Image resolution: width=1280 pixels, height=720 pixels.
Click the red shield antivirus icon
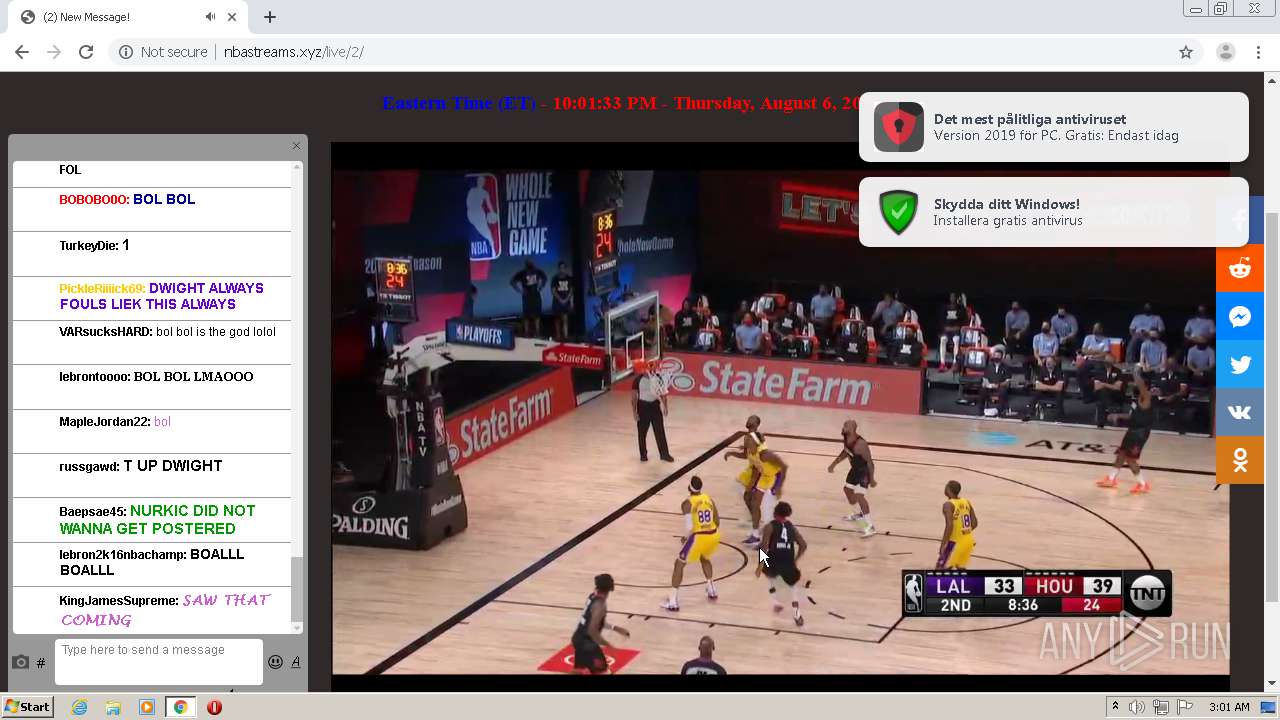[898, 127]
